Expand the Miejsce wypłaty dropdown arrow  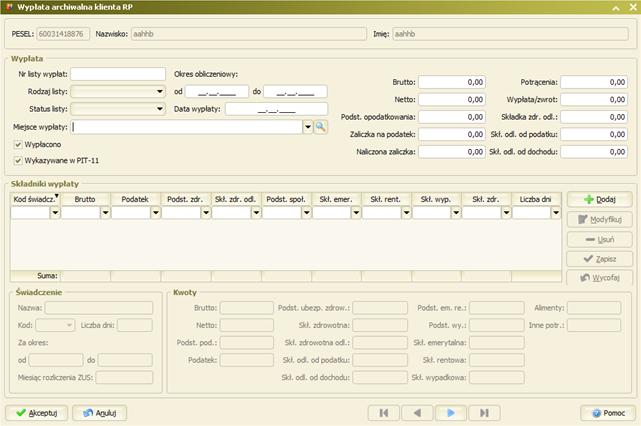click(x=308, y=127)
